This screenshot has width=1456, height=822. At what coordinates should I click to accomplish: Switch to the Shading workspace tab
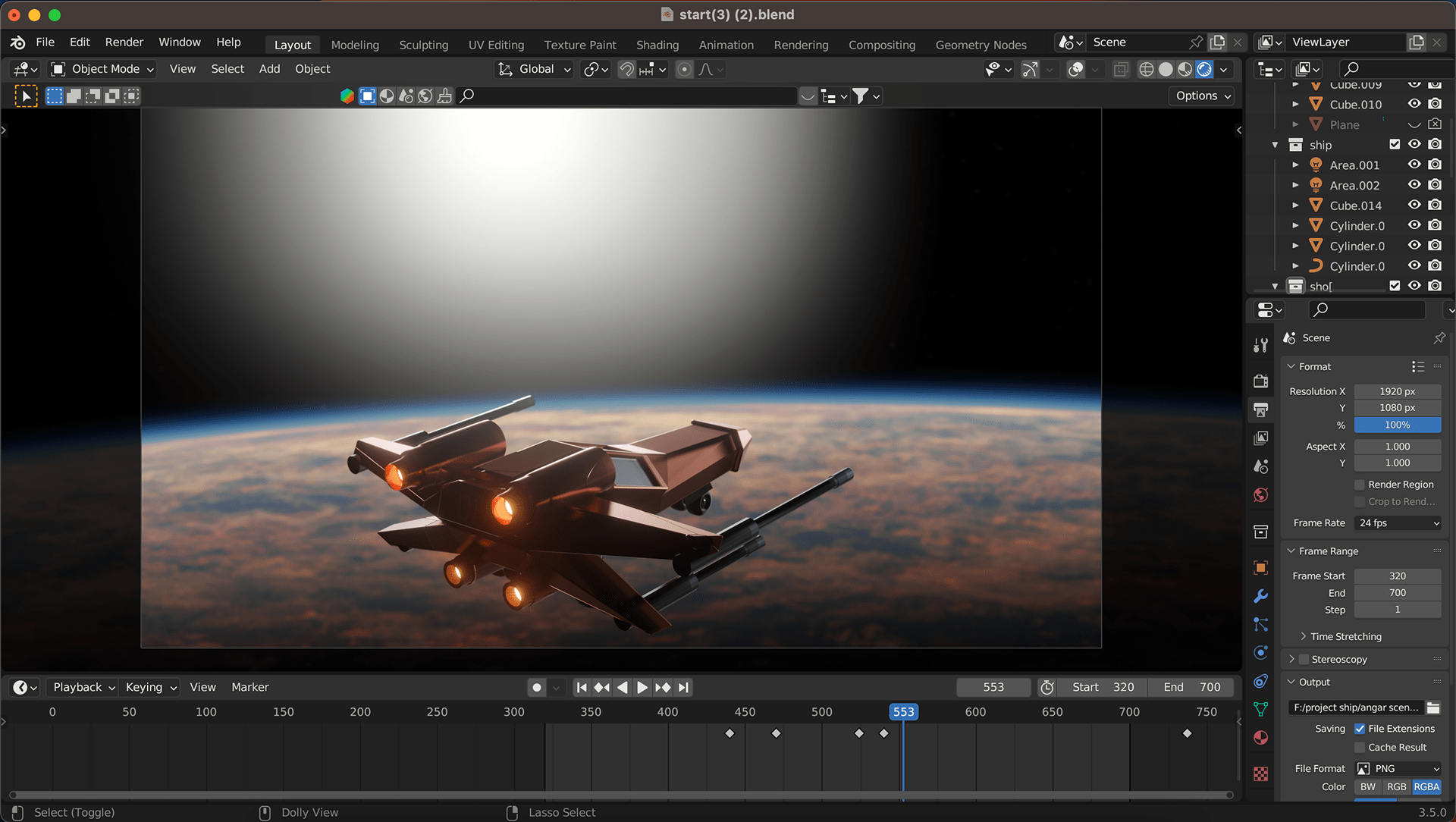657,45
